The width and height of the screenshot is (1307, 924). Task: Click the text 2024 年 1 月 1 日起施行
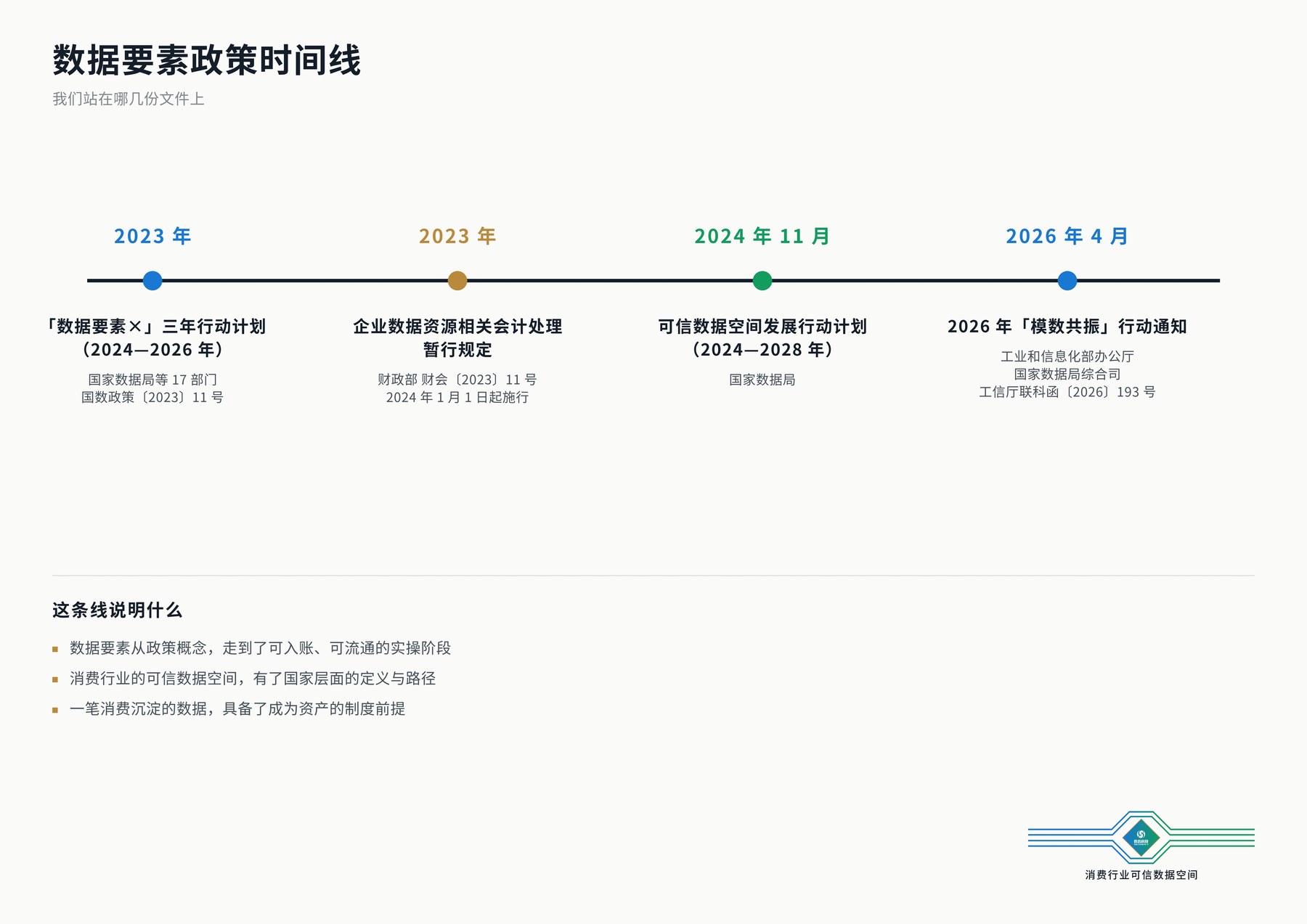click(457, 397)
